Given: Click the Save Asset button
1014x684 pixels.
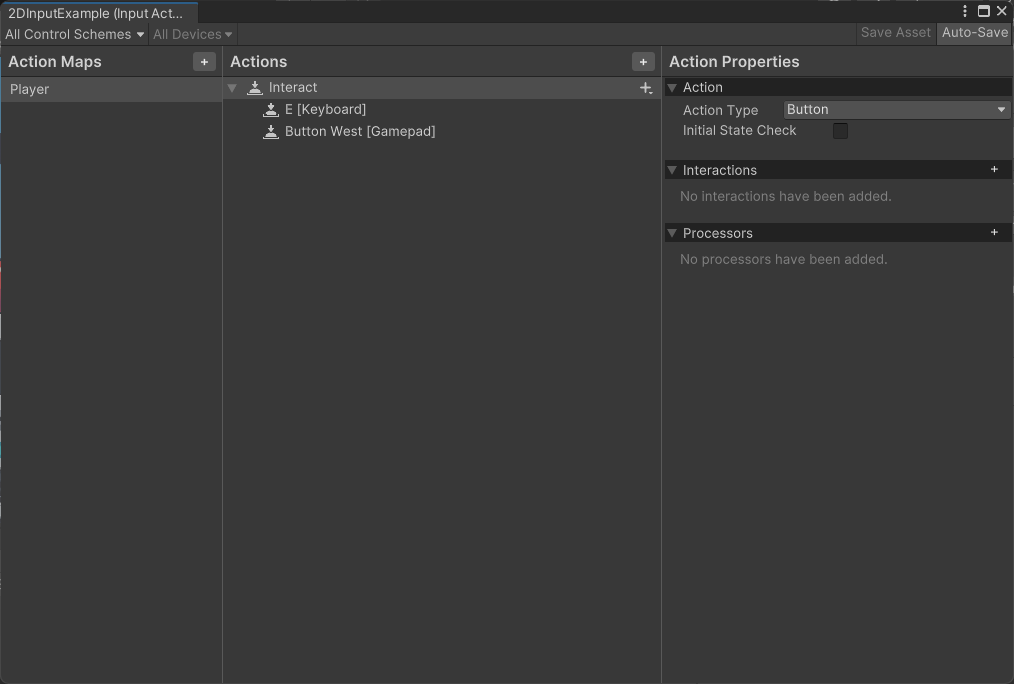Looking at the screenshot, I should [x=895, y=33].
